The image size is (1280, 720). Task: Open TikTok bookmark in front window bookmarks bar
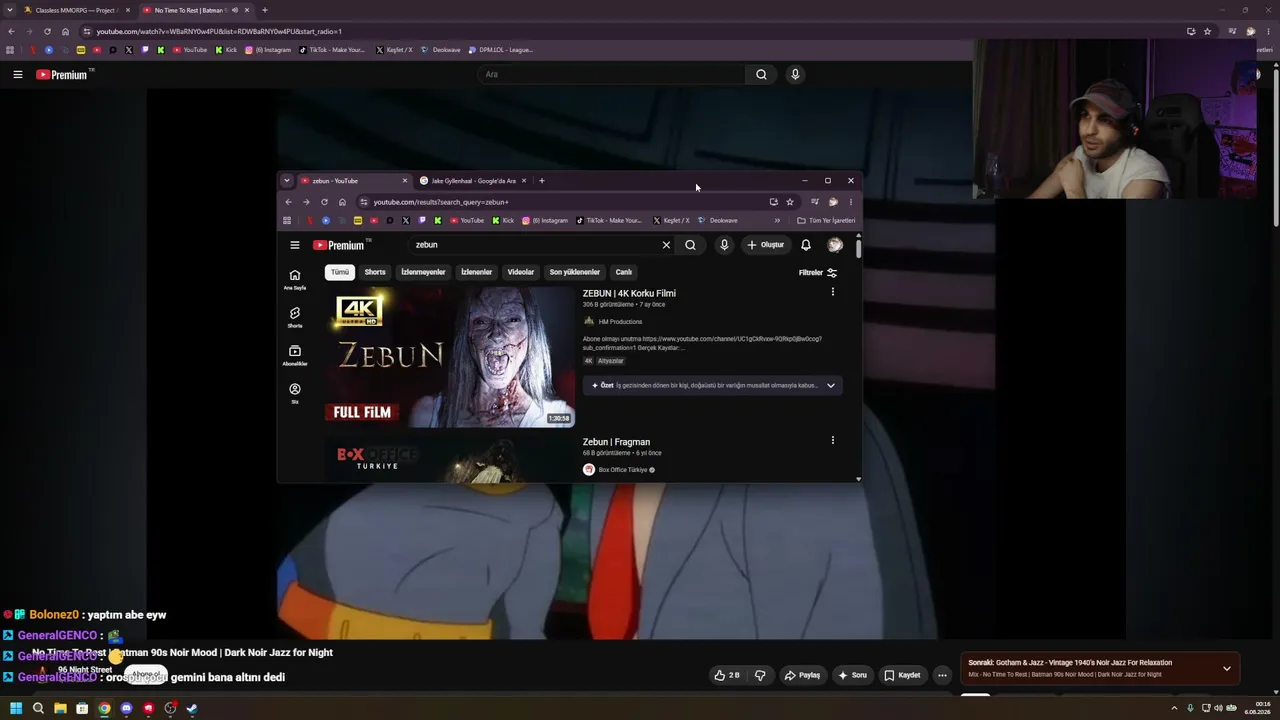click(610, 221)
